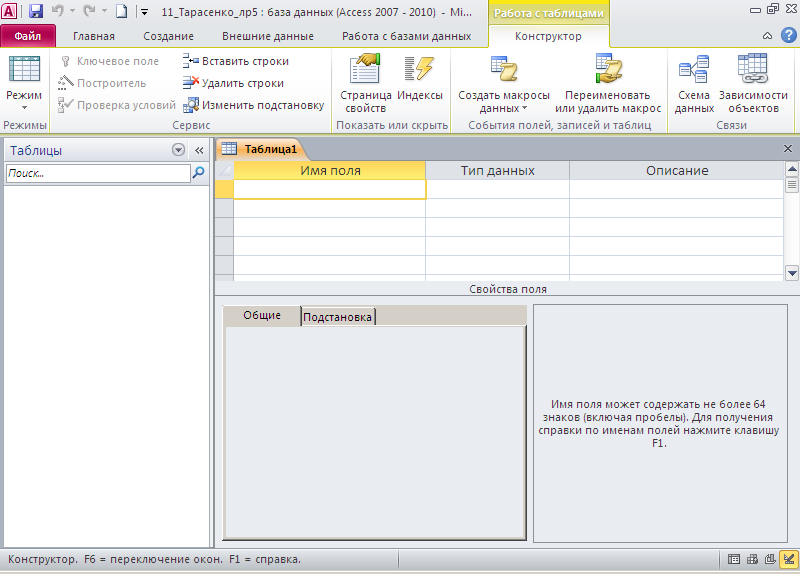Switch to Datasheet view in status bar
The width and height of the screenshot is (800, 574).
coord(734,559)
